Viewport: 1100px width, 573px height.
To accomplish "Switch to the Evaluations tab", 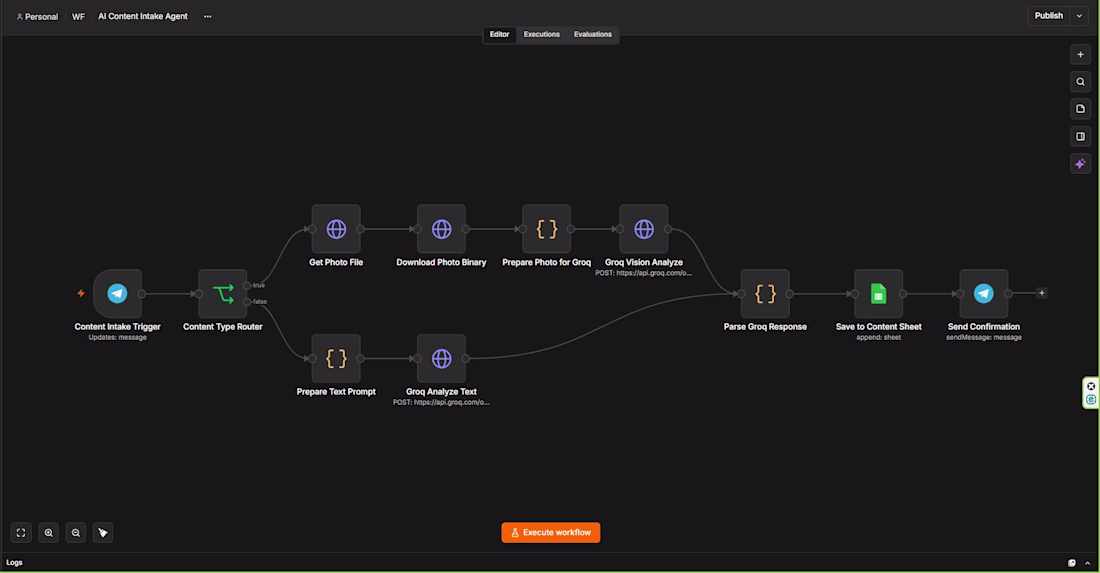I will pyautogui.click(x=593, y=34).
